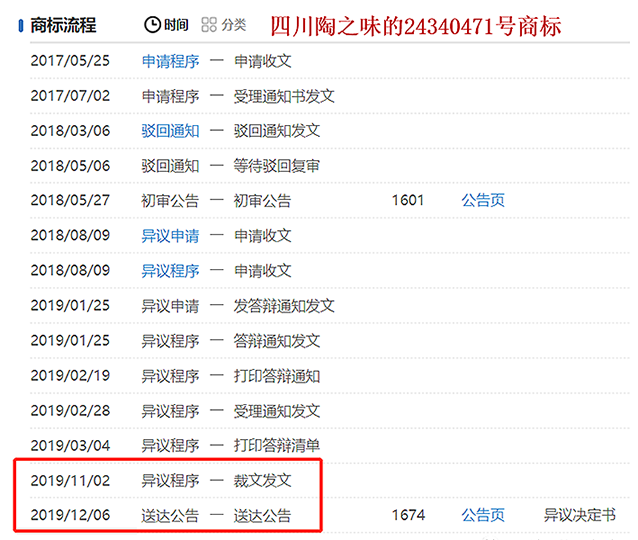Image resolution: width=638 pixels, height=540 pixels.
Task: Select the 发答辩通知发文 entry on 2019/01/25
Action: pyautogui.click(x=284, y=306)
